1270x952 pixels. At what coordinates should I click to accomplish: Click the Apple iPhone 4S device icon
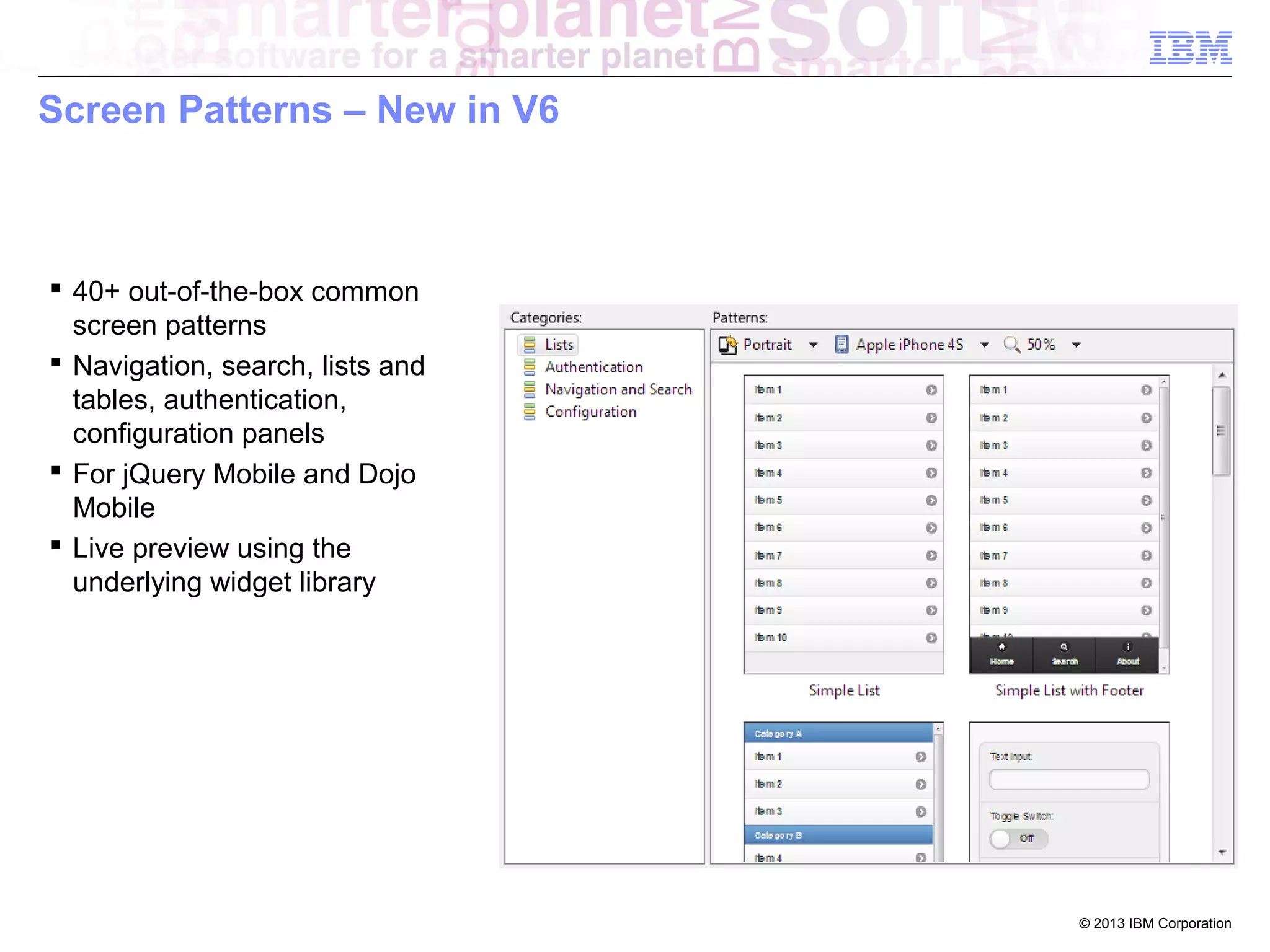coord(841,345)
